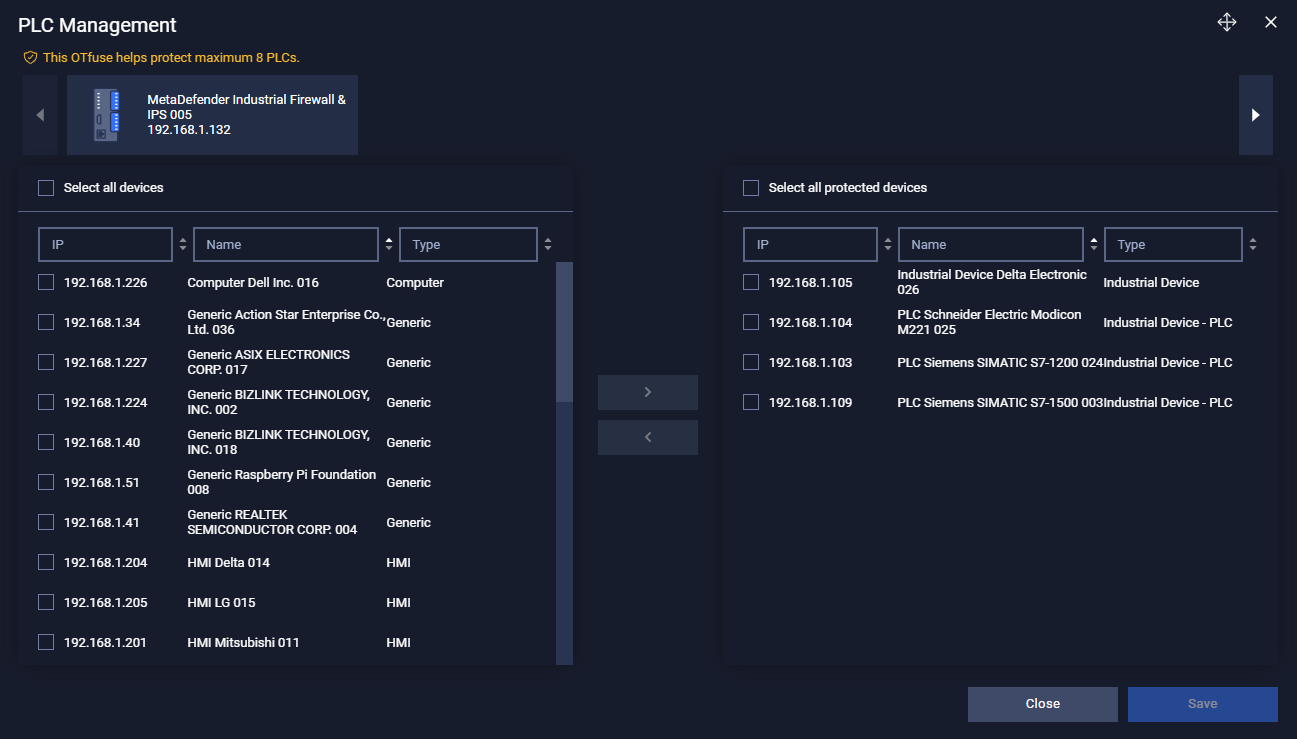Click HMI Delta 014 name
The width and height of the screenshot is (1297, 739).
[229, 563]
